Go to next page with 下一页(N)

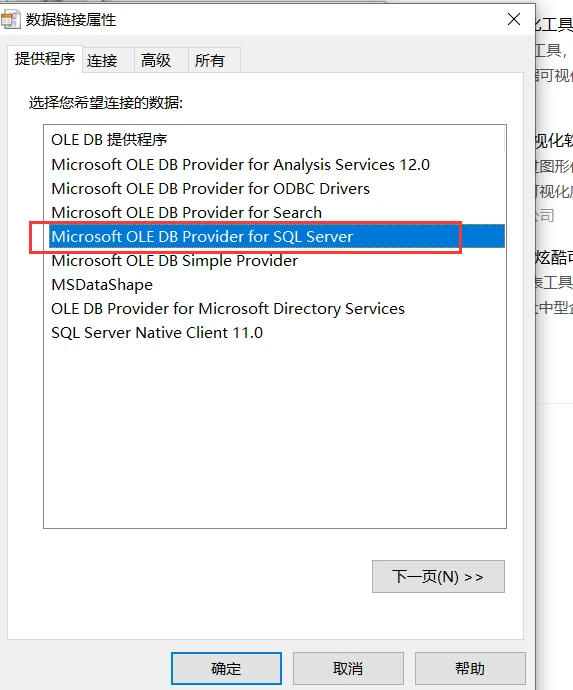[x=438, y=576]
